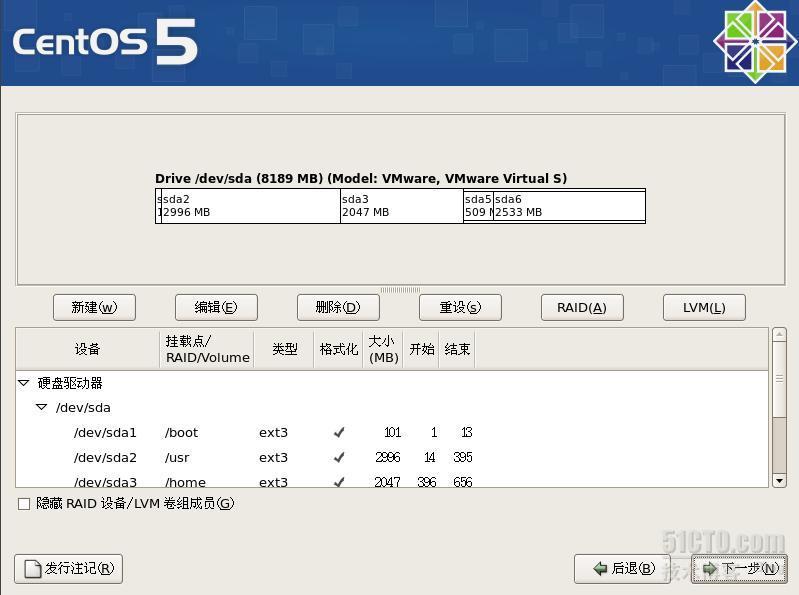799x595 pixels.
Task: Click the 设备 column header
Action: click(x=88, y=349)
